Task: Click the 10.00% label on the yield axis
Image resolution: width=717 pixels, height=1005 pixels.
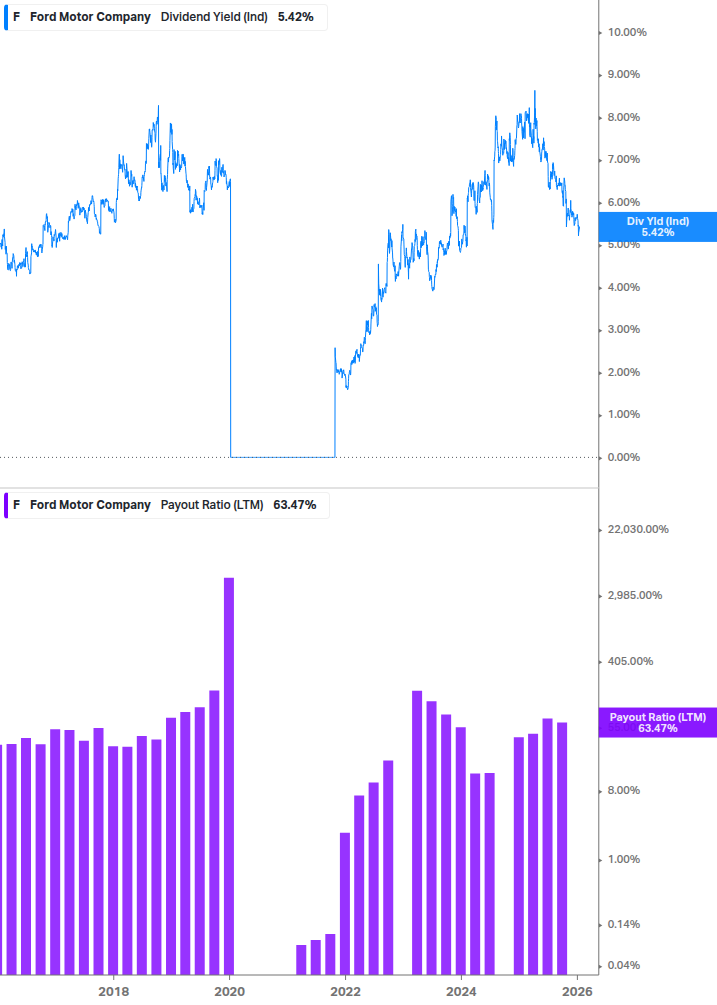Action: point(627,32)
